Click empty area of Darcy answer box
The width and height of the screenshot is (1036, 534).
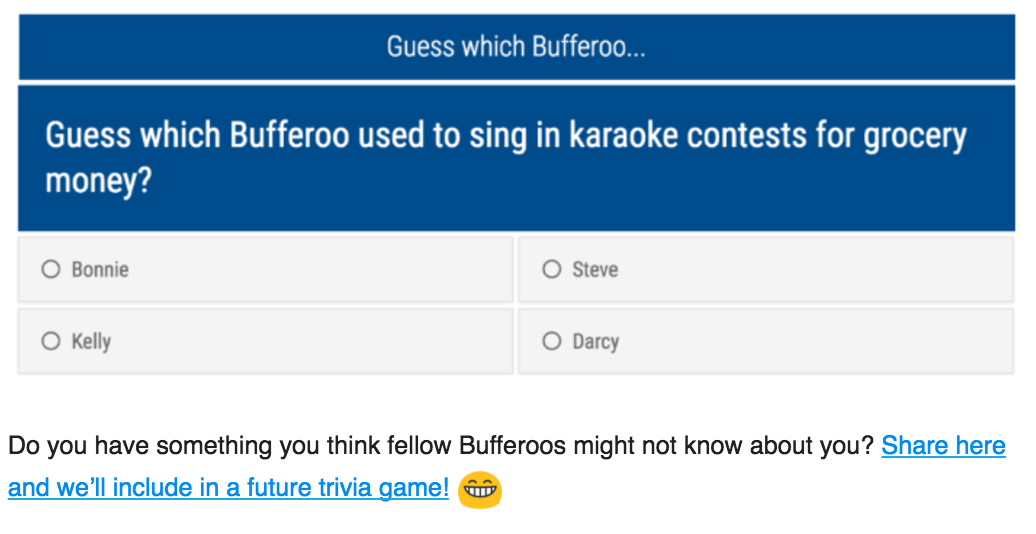point(813,341)
